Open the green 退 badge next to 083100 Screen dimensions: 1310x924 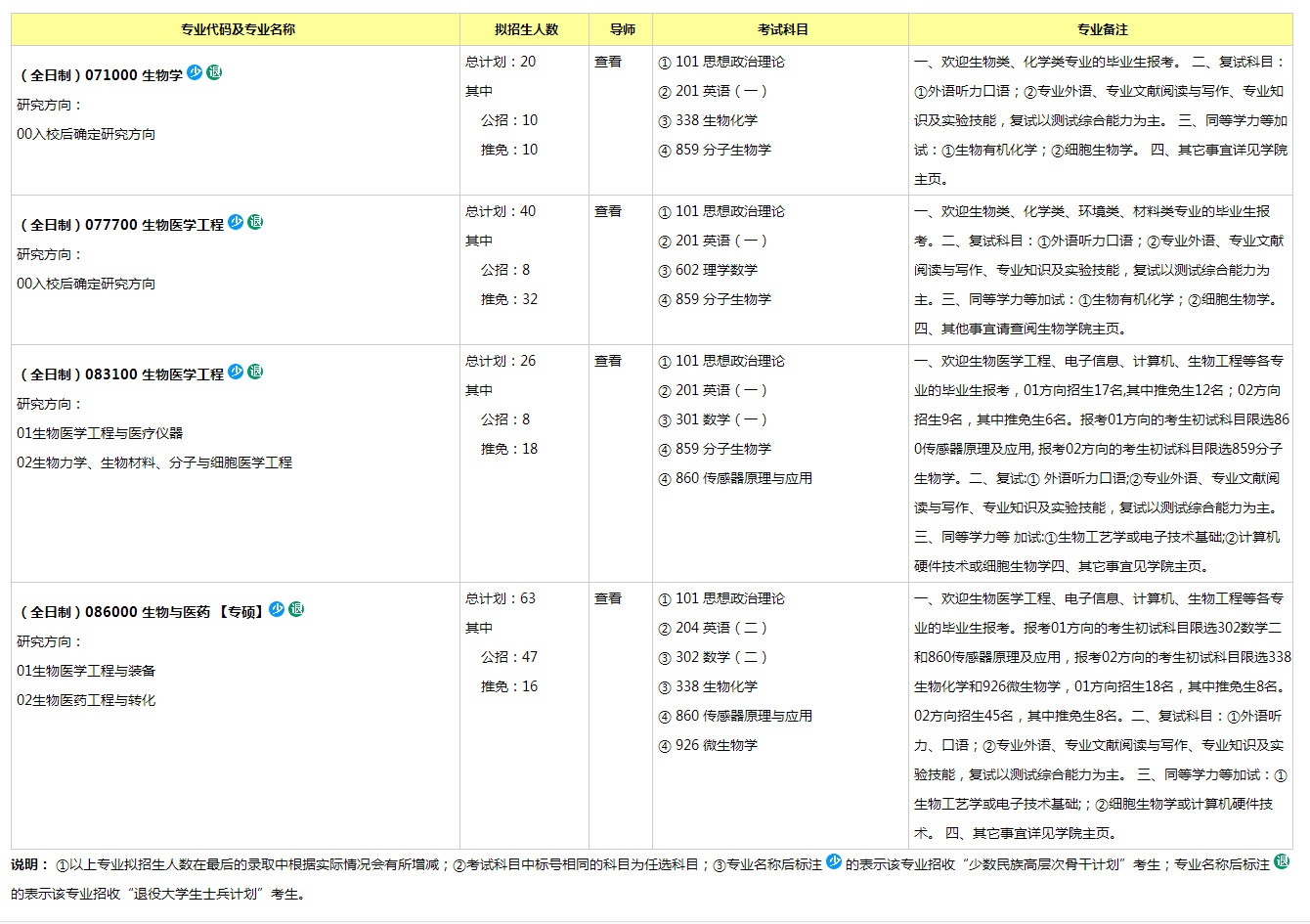click(x=255, y=372)
